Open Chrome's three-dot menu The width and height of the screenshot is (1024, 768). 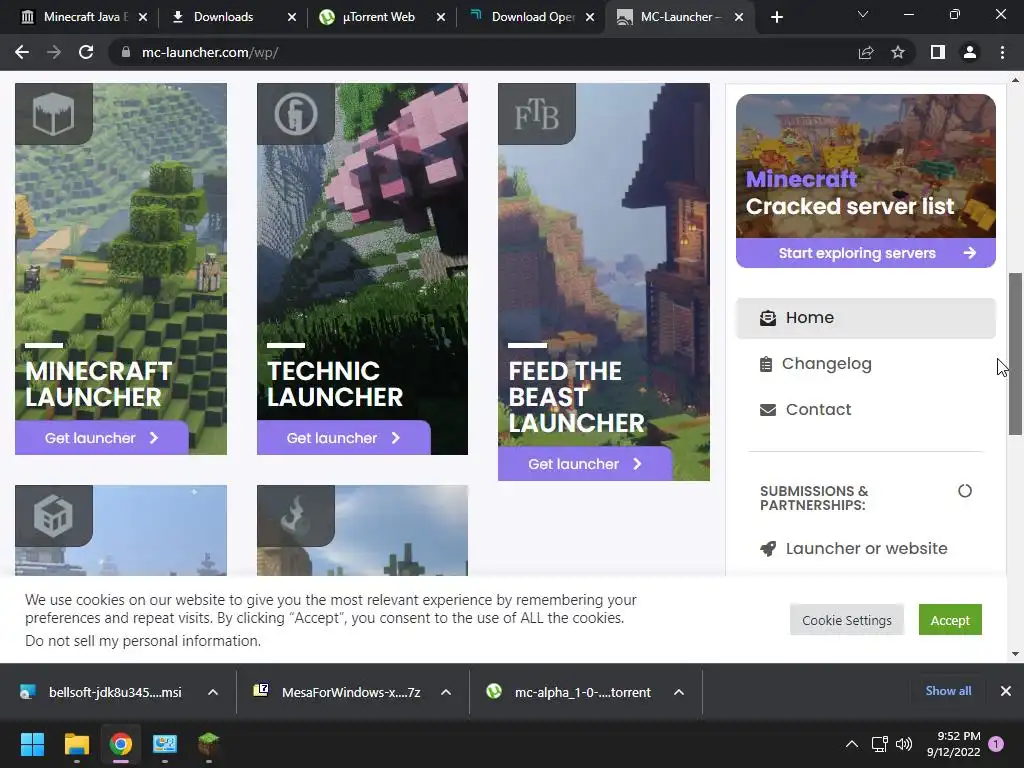tap(1002, 52)
